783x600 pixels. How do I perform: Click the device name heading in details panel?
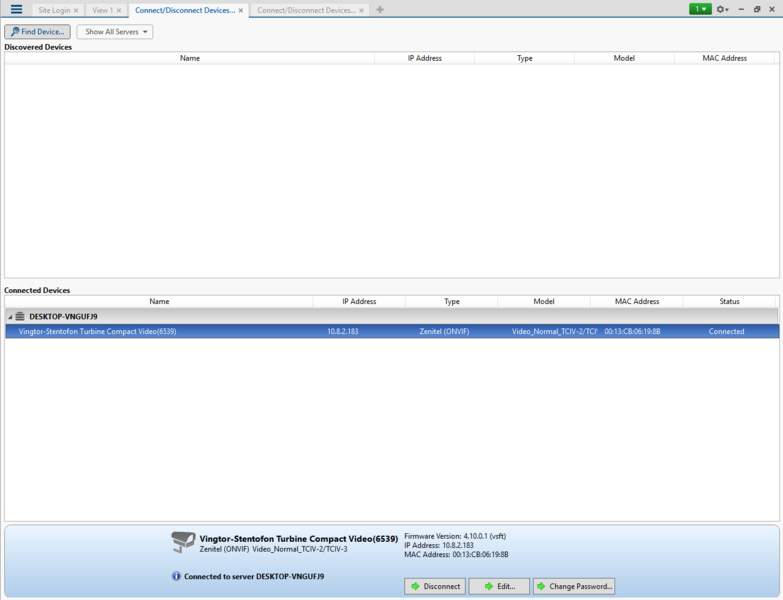point(299,539)
